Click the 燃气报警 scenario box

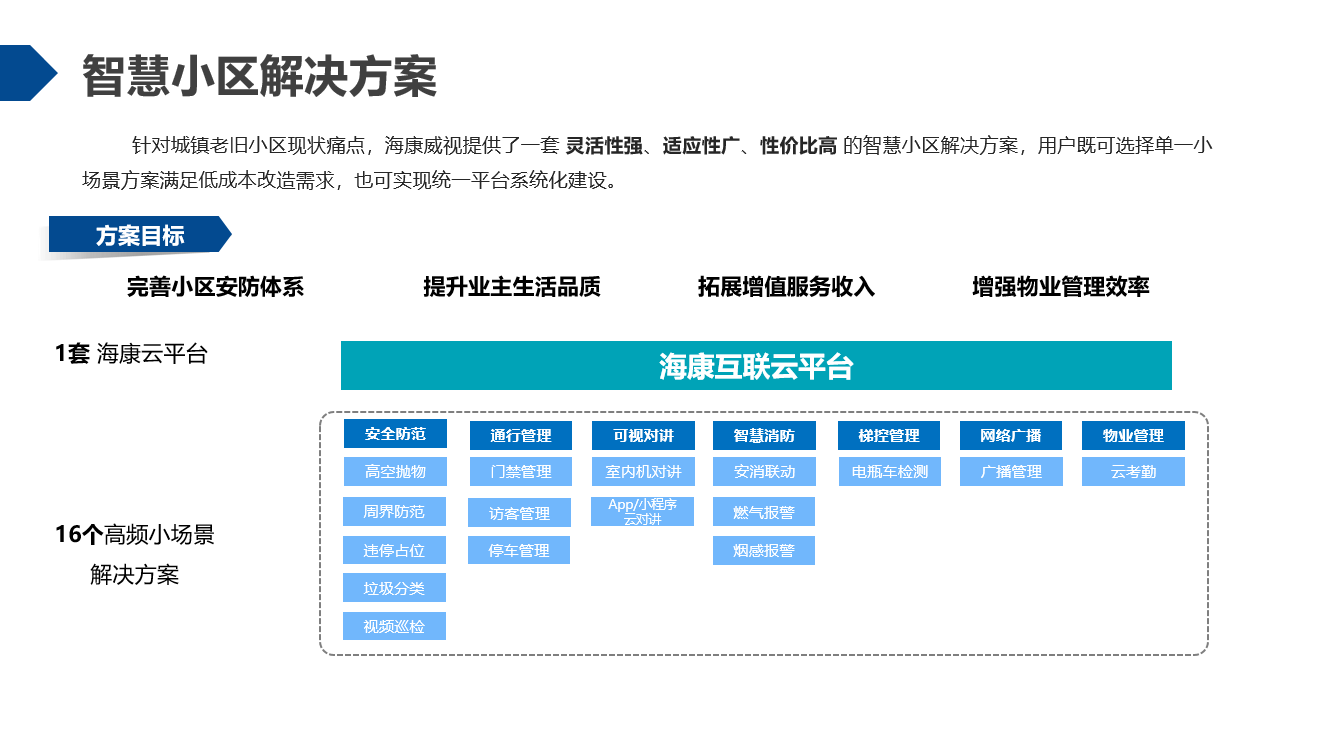764,512
